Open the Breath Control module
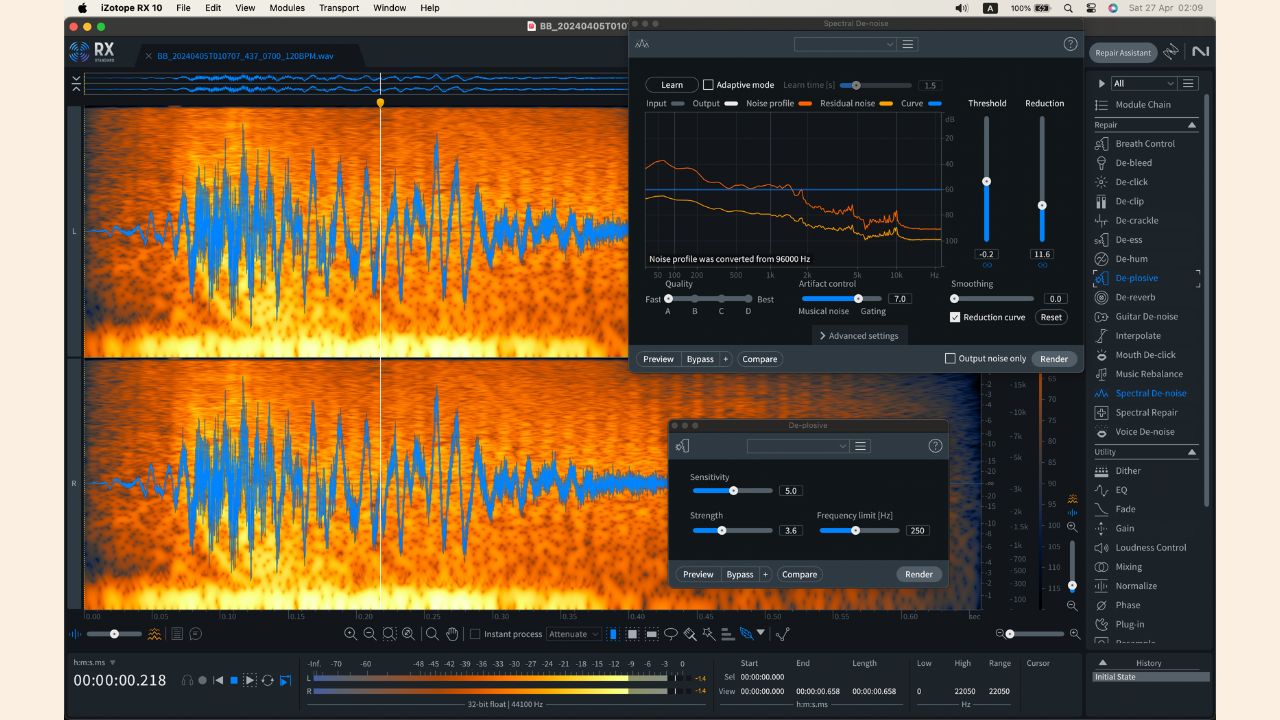Screen dimensions: 1280x720 pyautogui.click(x=1145, y=144)
